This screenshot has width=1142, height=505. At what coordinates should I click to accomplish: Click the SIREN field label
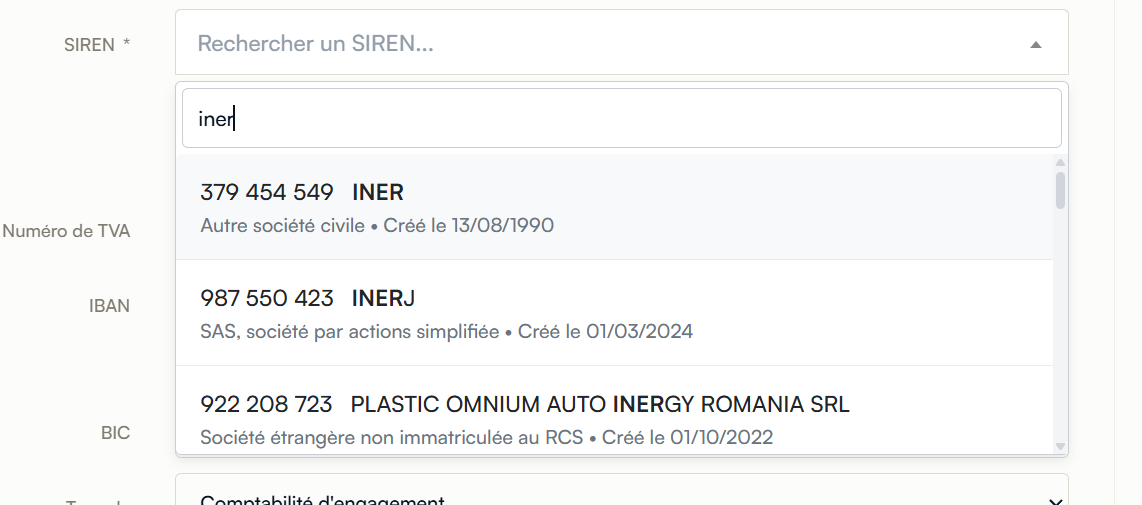97,44
